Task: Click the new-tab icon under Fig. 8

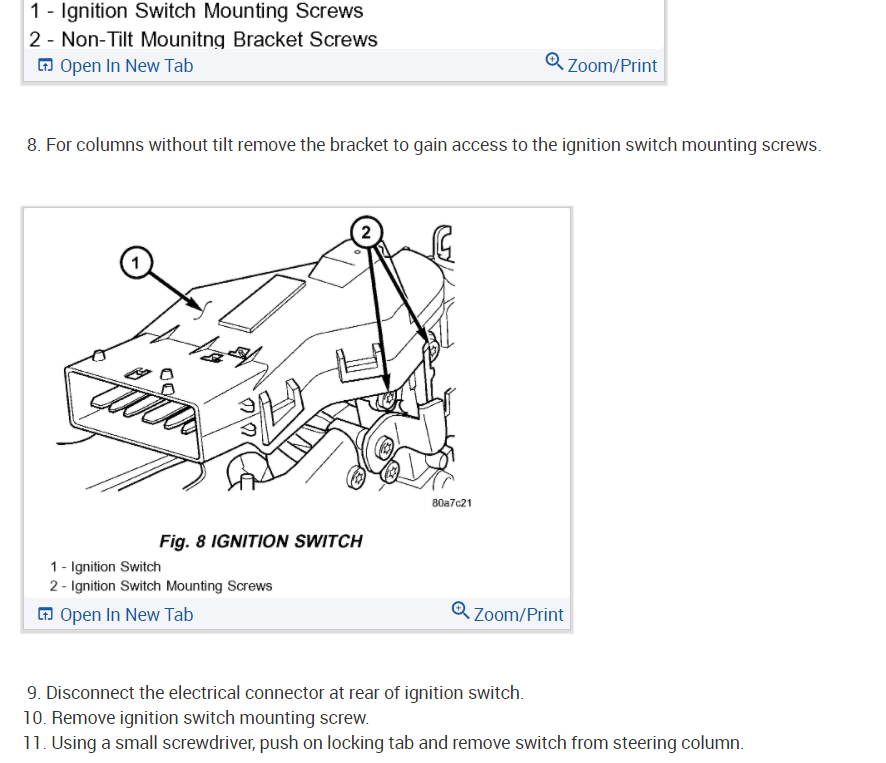Action: (x=45, y=614)
